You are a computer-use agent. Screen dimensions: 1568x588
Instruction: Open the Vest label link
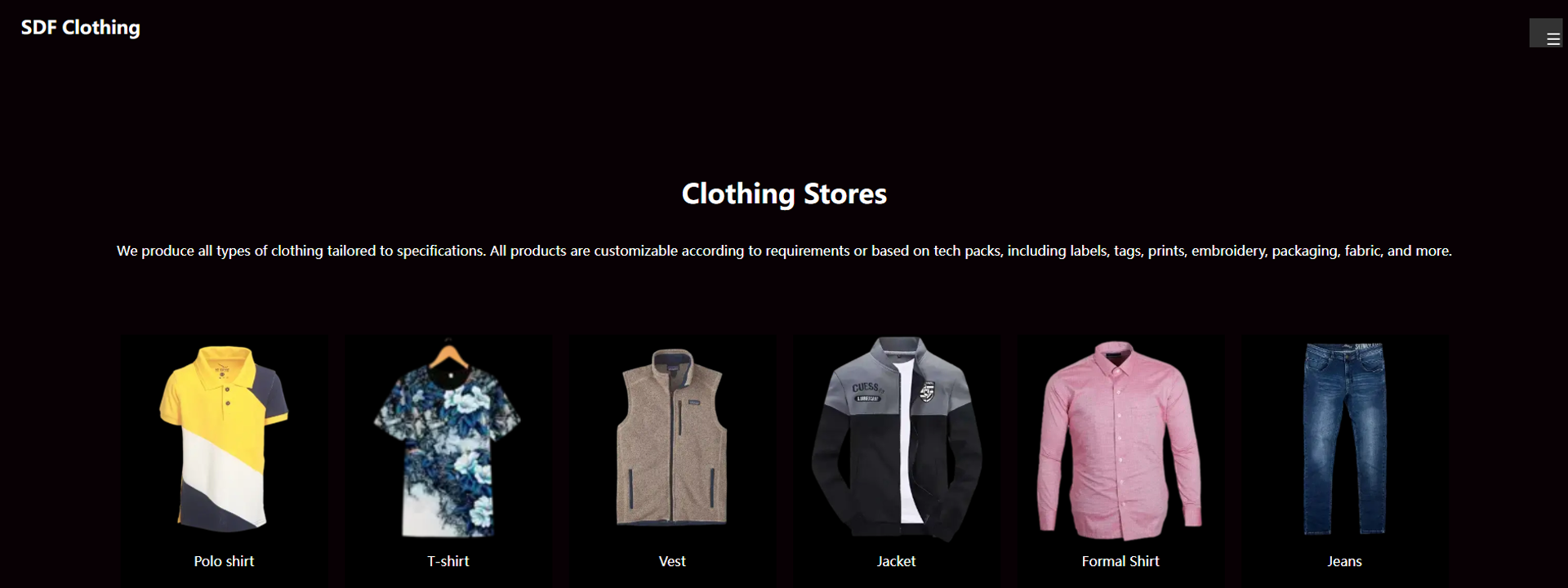[672, 561]
